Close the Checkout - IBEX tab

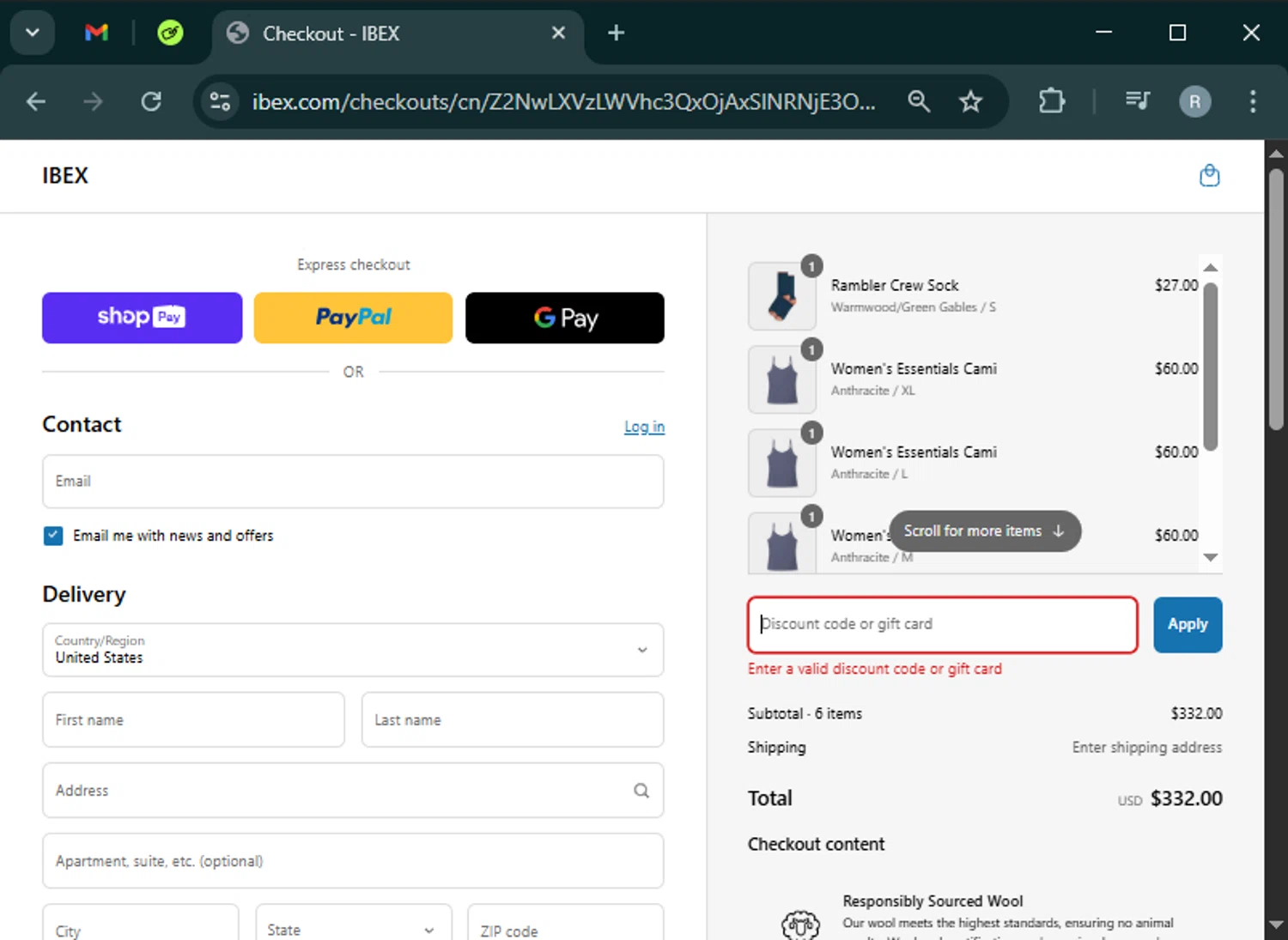(558, 33)
